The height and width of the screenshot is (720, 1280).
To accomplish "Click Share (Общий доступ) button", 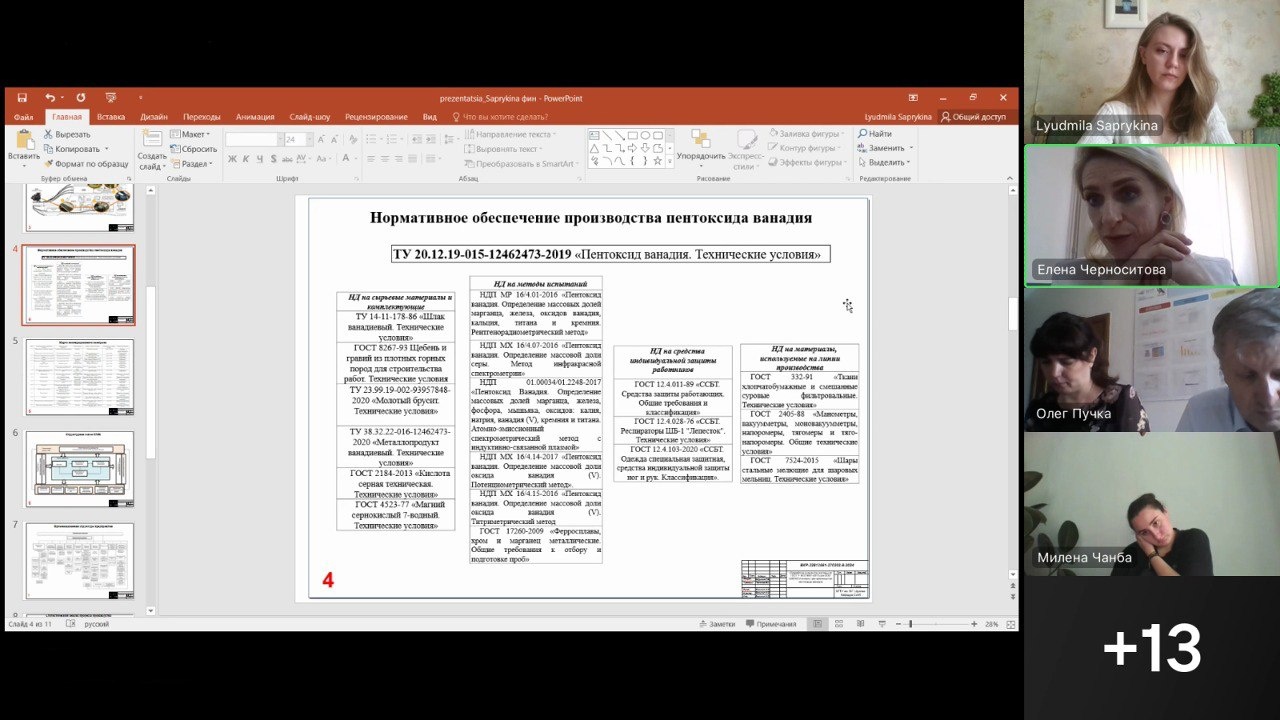I will (x=973, y=117).
